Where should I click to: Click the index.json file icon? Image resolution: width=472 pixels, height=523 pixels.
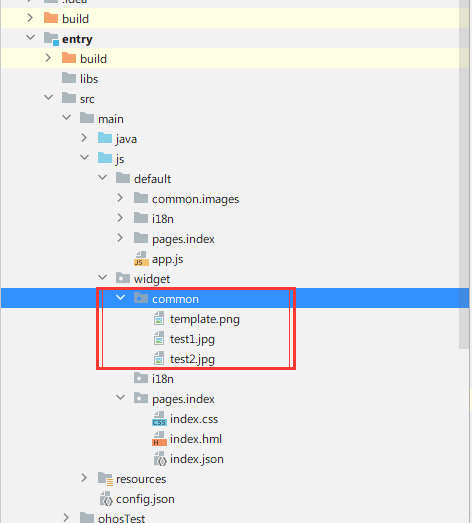160,459
